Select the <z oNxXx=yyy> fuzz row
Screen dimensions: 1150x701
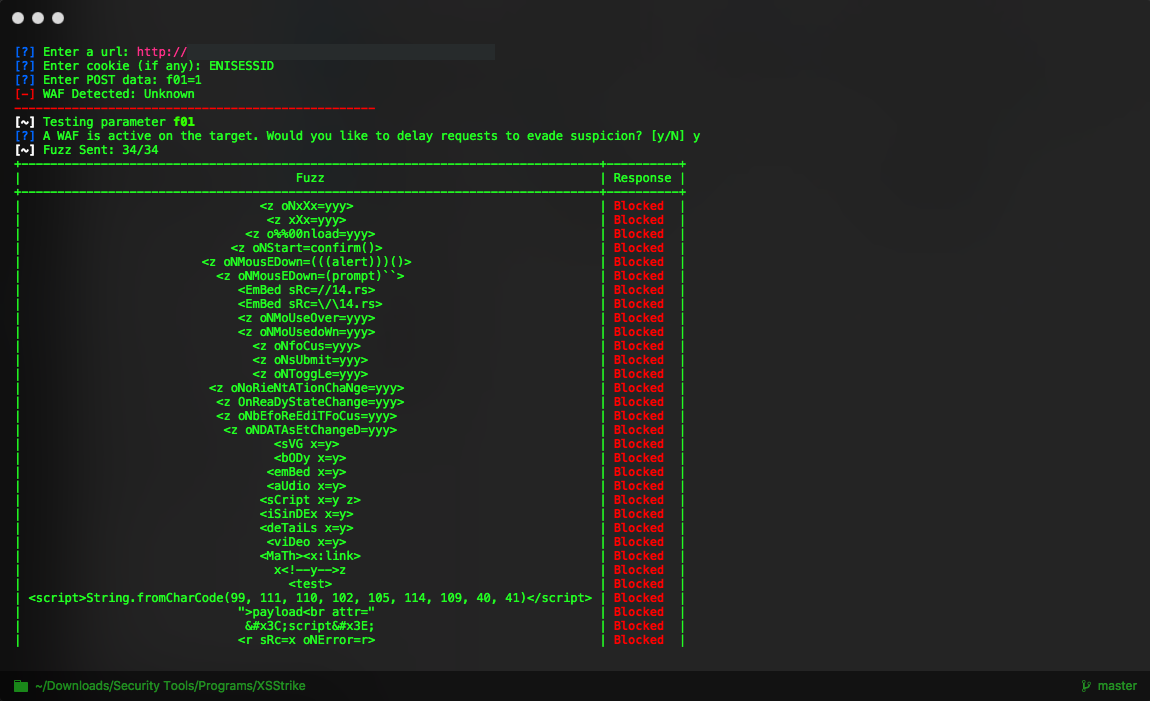pyautogui.click(x=306, y=206)
